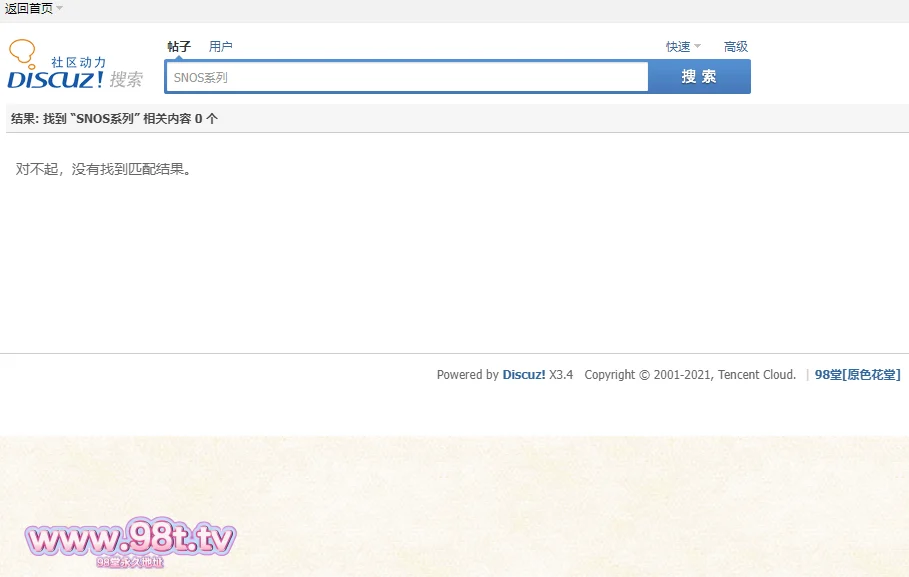The image size is (909, 577).
Task: Focus the search box containing SNOS系列
Action: (407, 77)
